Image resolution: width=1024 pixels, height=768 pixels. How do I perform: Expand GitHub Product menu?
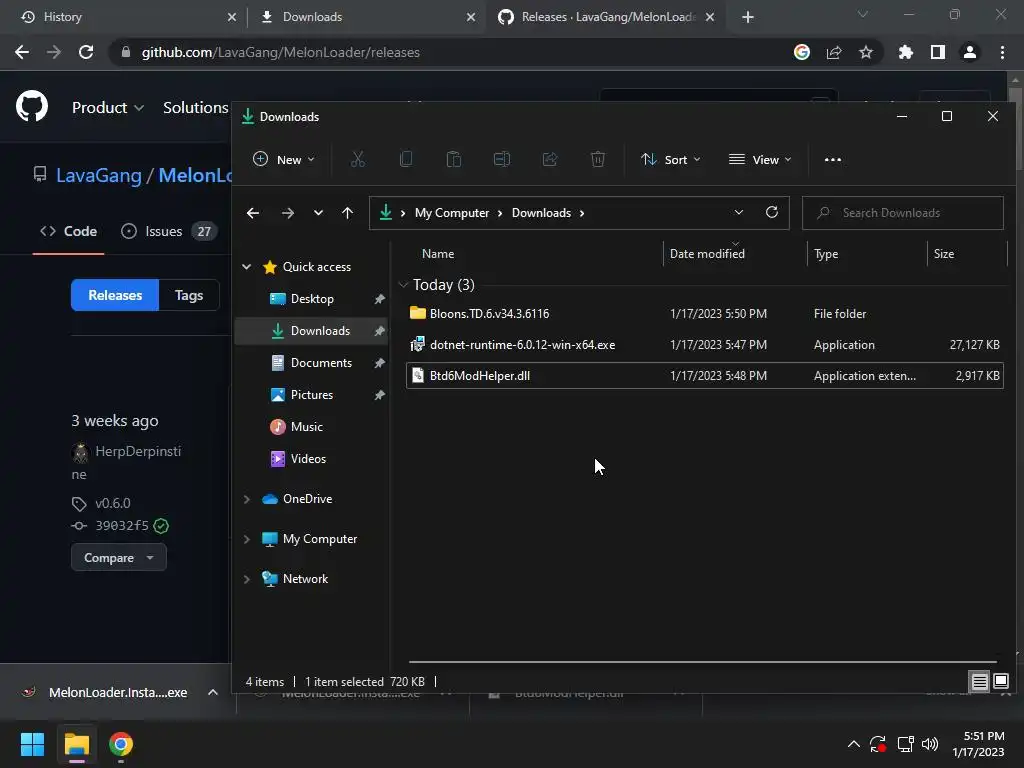coord(108,107)
